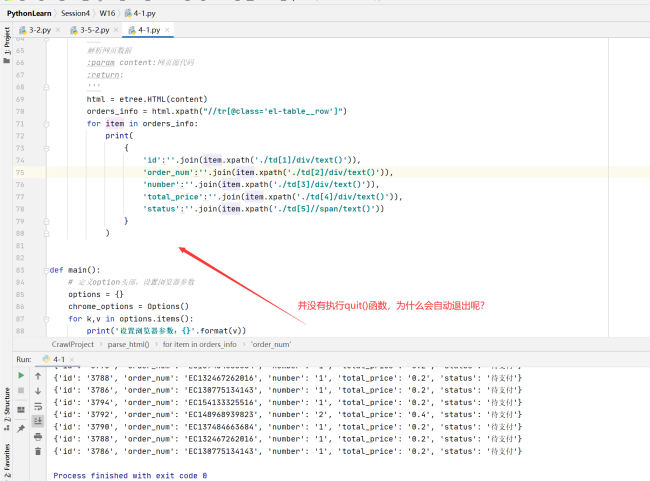The width and height of the screenshot is (650, 481).
Task: Click the 'order_num' dictionary key on line 75
Action: pyautogui.click(x=168, y=172)
